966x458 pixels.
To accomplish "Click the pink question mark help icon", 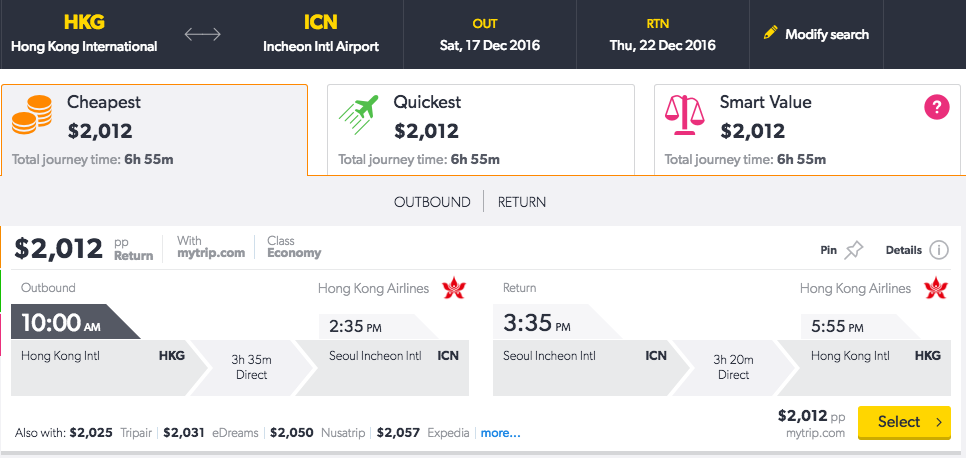I will pyautogui.click(x=936, y=108).
